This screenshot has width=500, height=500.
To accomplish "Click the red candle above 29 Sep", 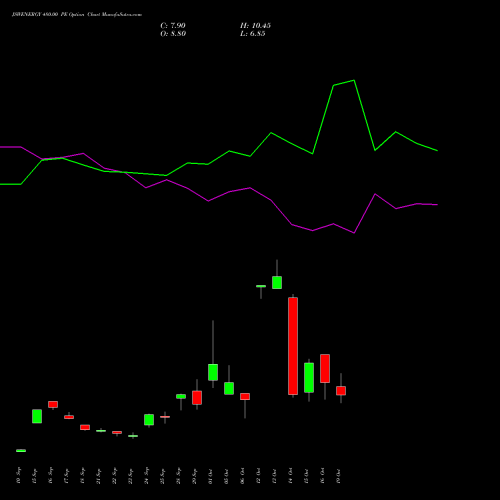I will coord(197,398).
